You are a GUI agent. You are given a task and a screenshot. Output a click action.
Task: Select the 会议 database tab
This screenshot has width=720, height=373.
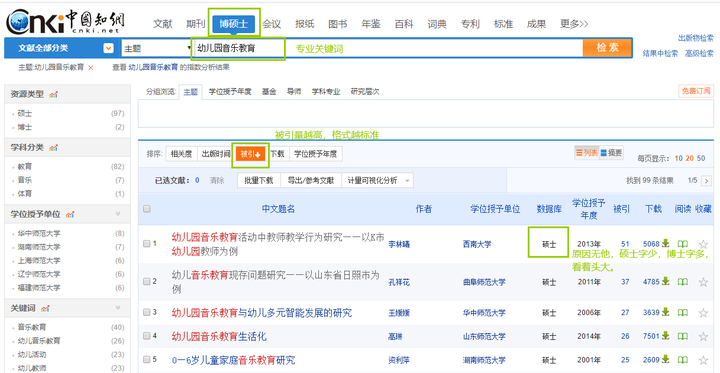[271, 24]
